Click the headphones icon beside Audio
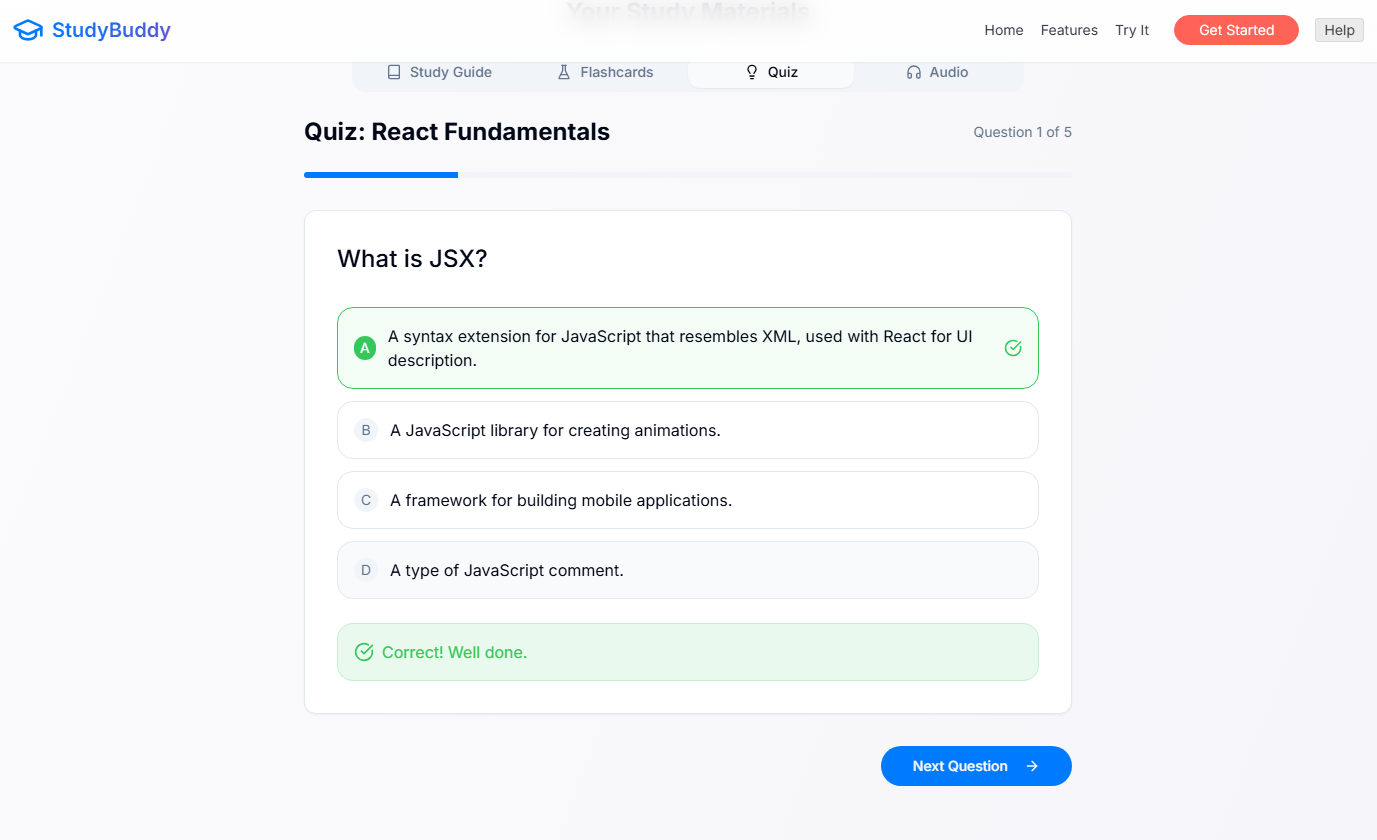 [x=913, y=72]
